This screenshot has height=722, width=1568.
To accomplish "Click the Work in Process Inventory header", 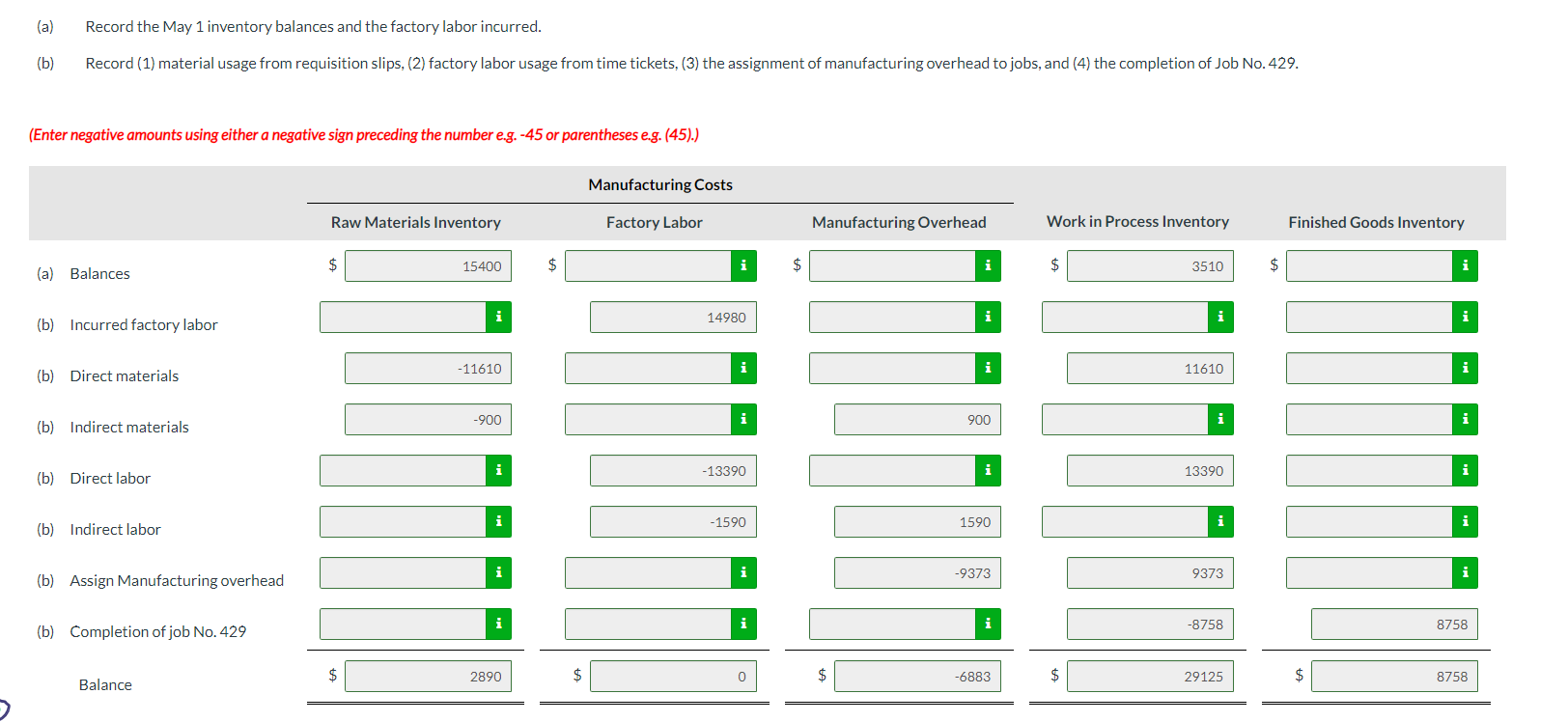I will coord(1137,221).
